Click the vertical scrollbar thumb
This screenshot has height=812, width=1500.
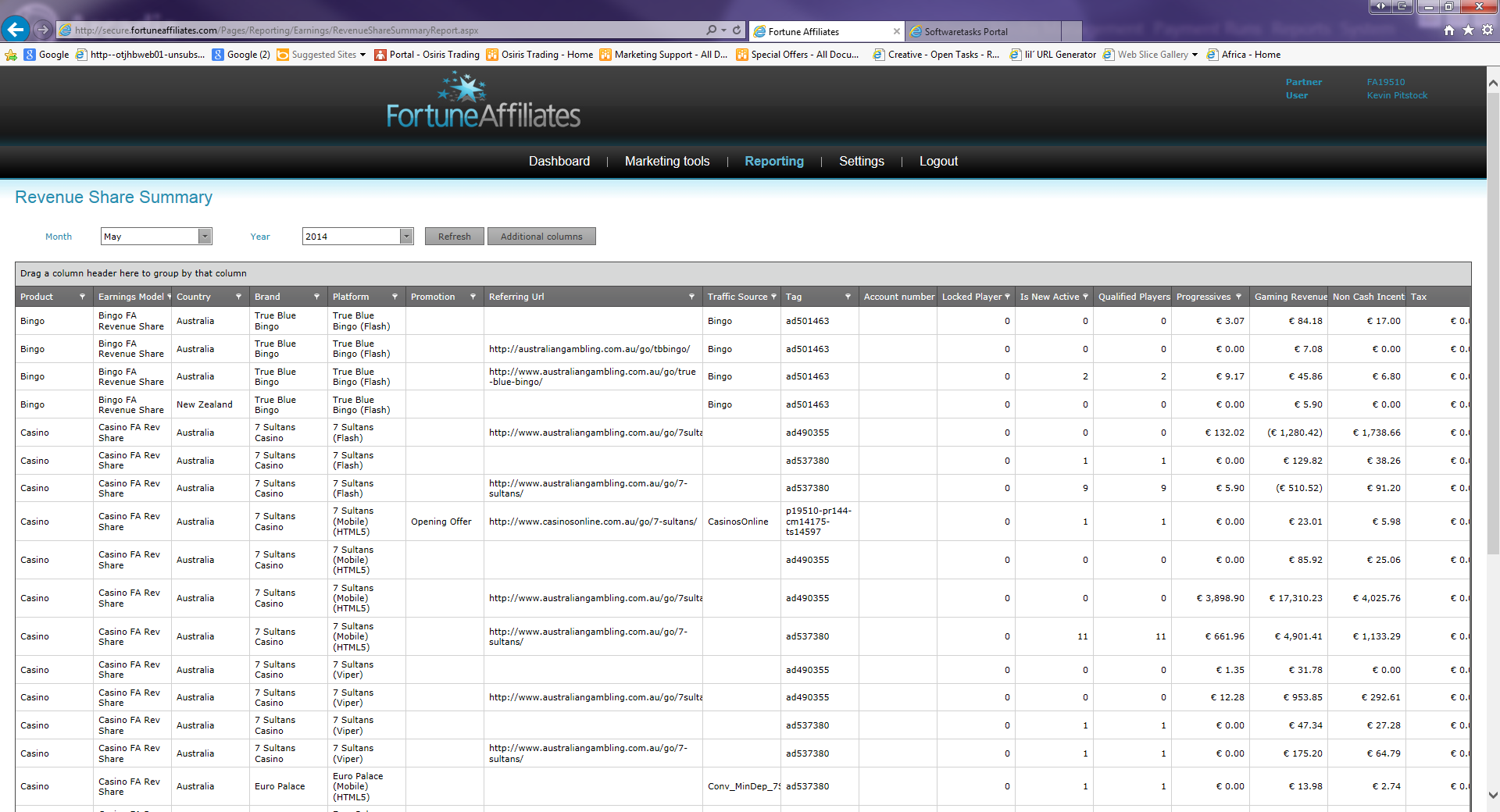point(1493,322)
